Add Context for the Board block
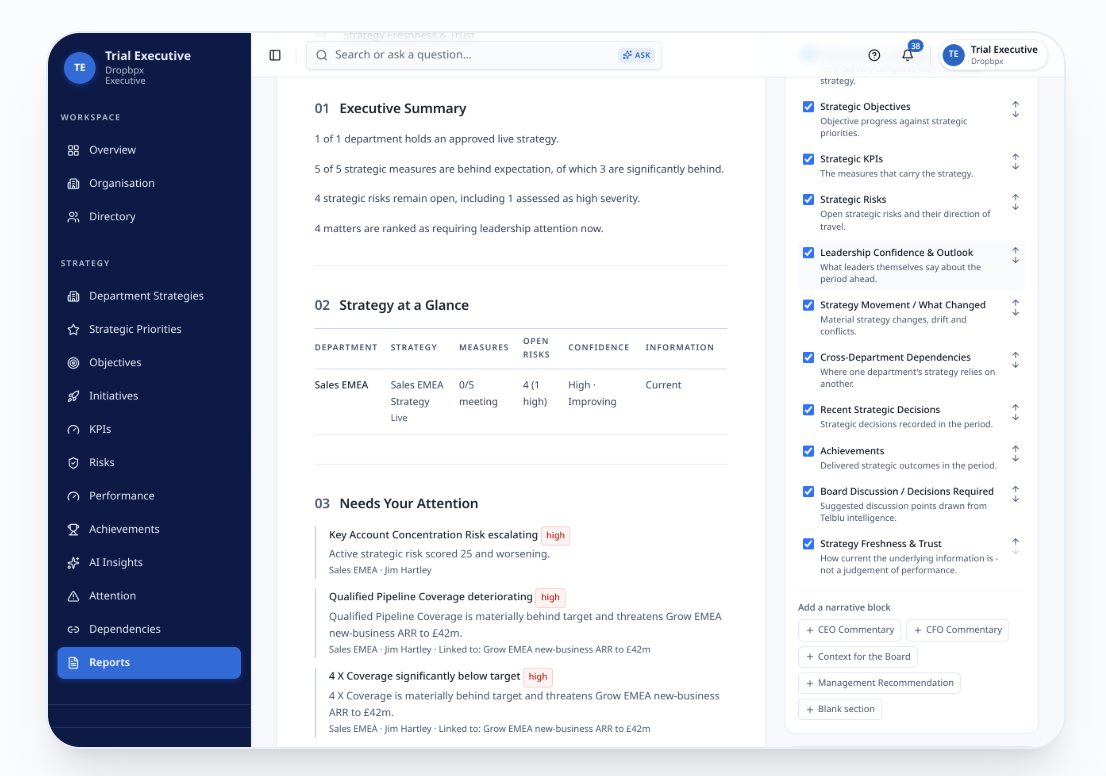 pyautogui.click(x=858, y=657)
